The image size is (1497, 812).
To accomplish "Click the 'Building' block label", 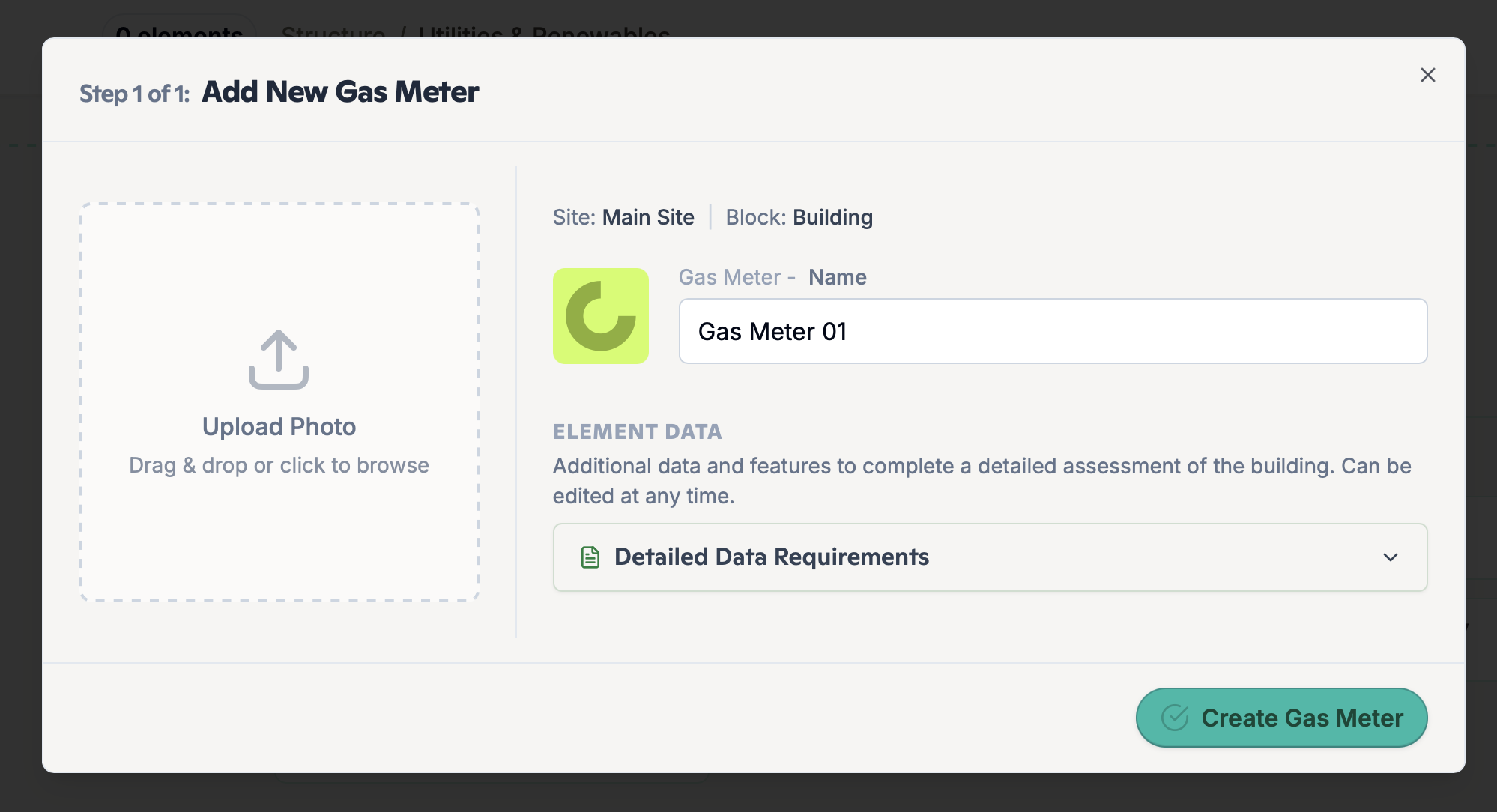I will click(832, 217).
